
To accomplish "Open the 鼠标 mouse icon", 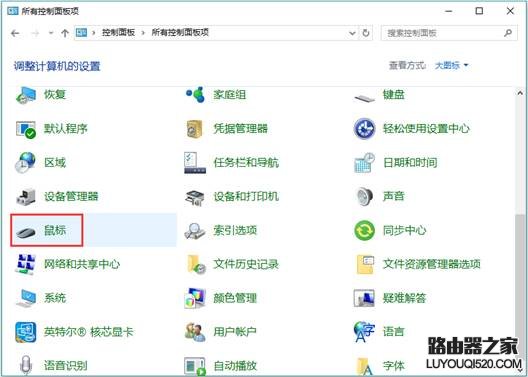I will (26, 232).
